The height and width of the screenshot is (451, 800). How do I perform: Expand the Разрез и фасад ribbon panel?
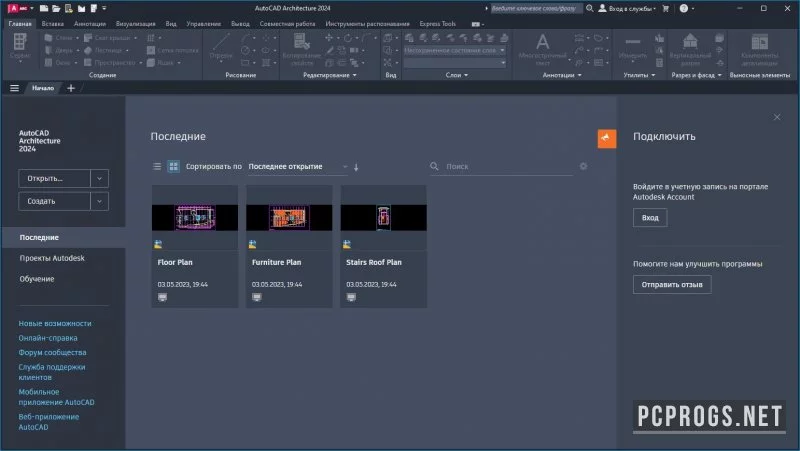pos(696,75)
